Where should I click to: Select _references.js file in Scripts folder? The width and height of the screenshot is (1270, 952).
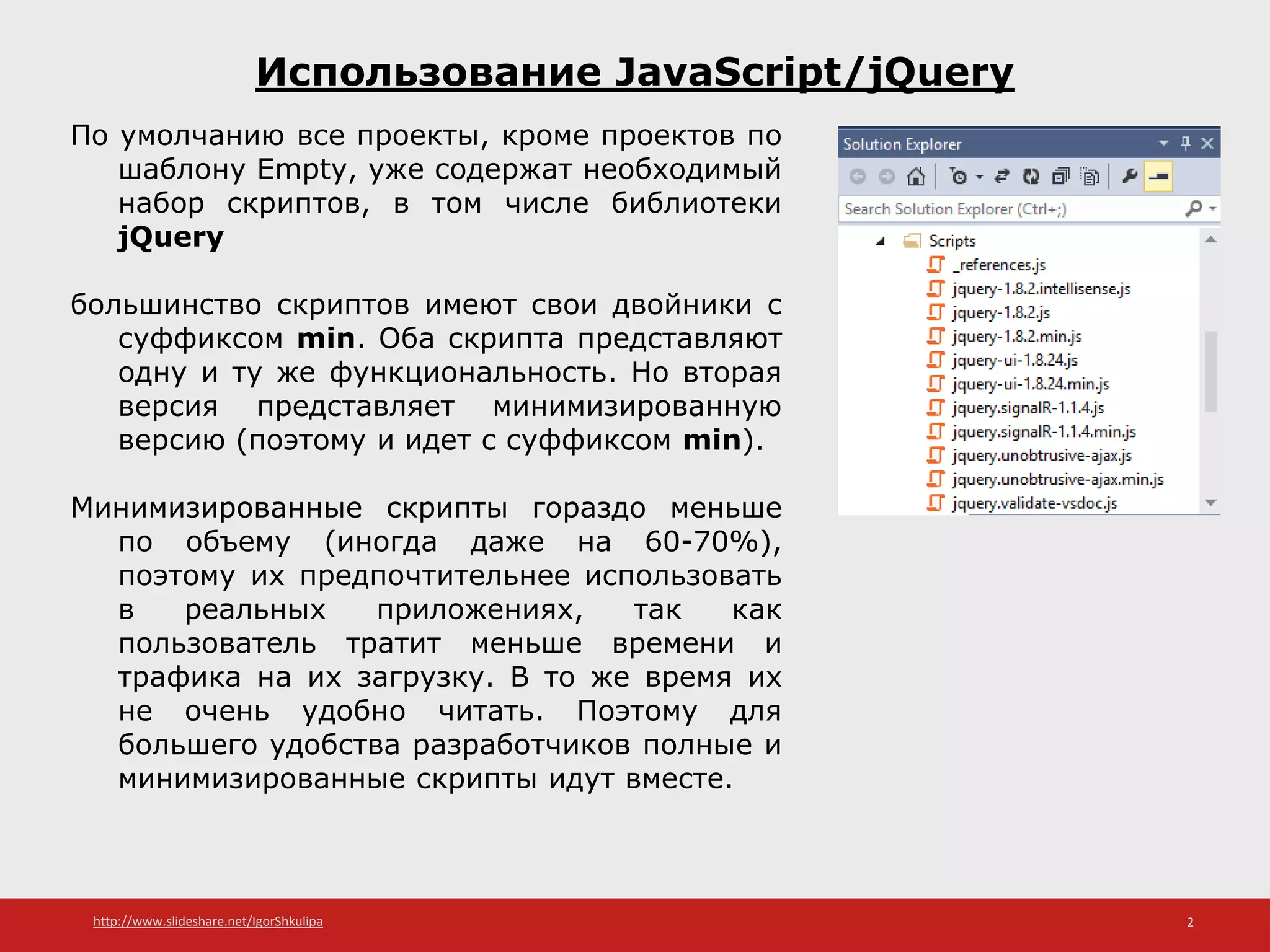(x=999, y=265)
